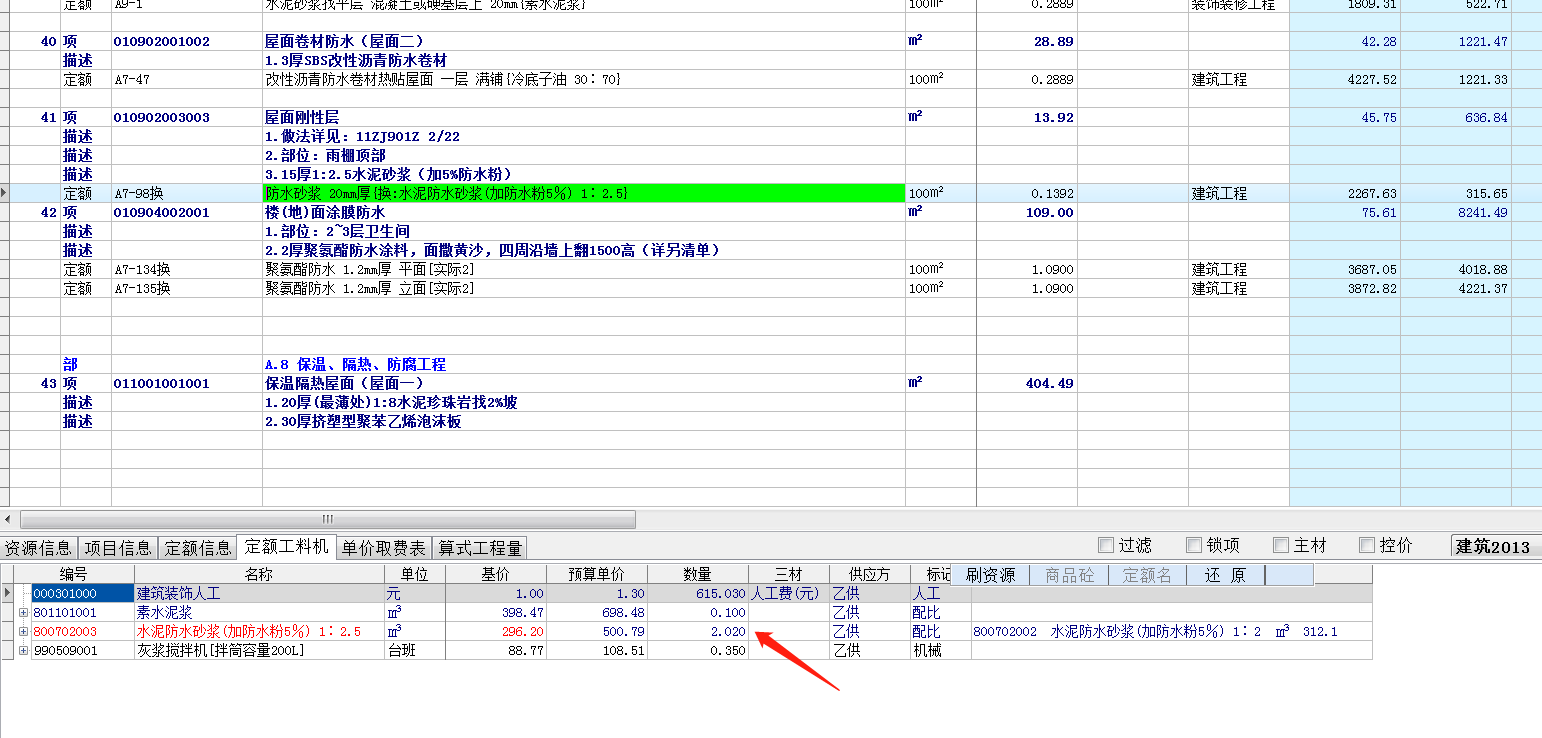Select item 楼(地)面涂膜防水

point(324,212)
